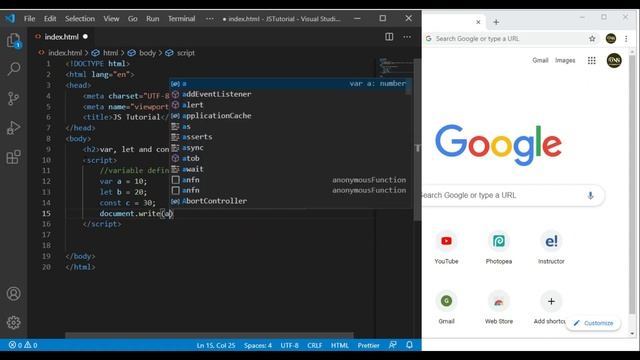The height and width of the screenshot is (360, 640).
Task: Open the YouTube shortcut
Action: pyautogui.click(x=446, y=247)
